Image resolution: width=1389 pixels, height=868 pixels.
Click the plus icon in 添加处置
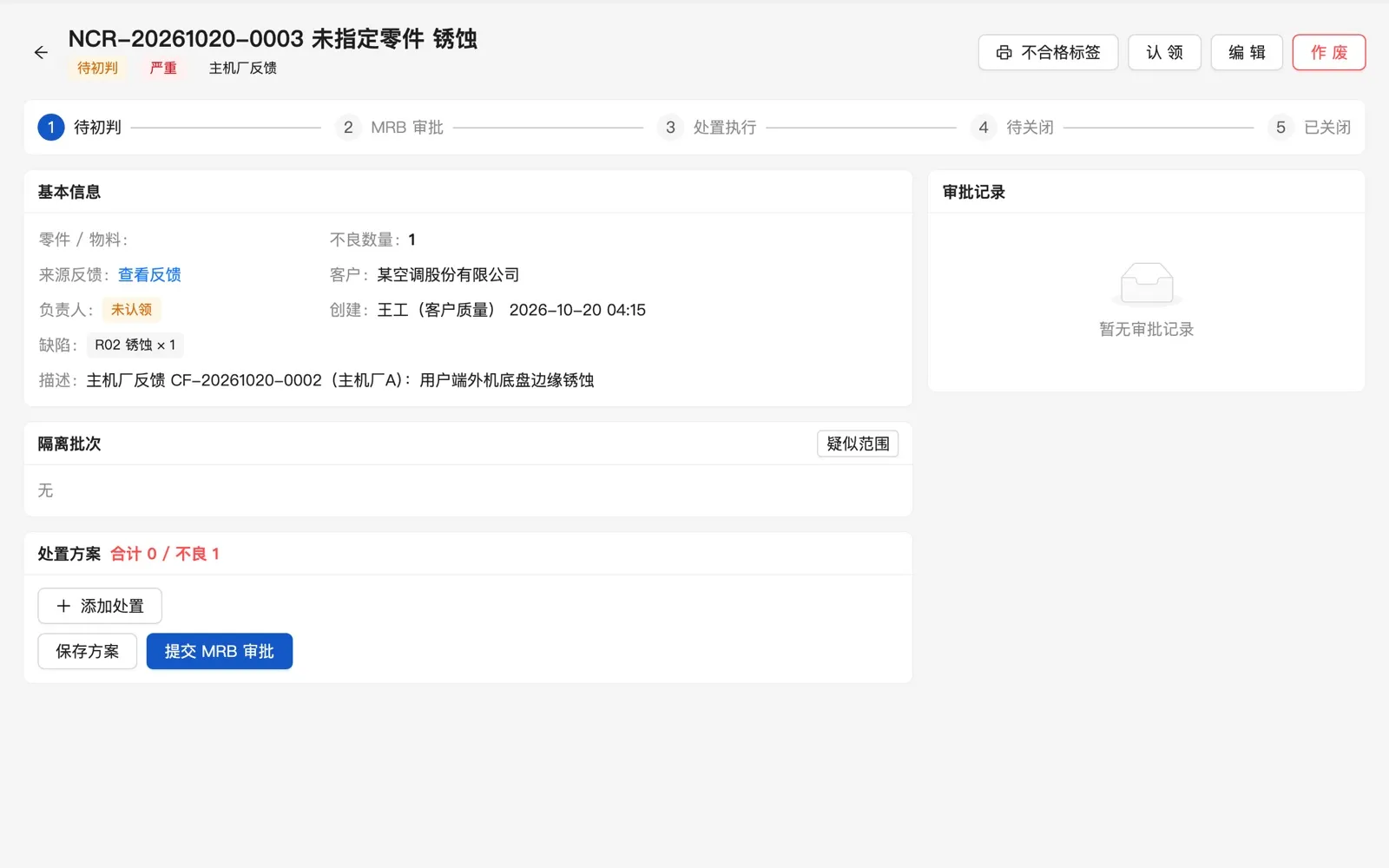pos(63,606)
